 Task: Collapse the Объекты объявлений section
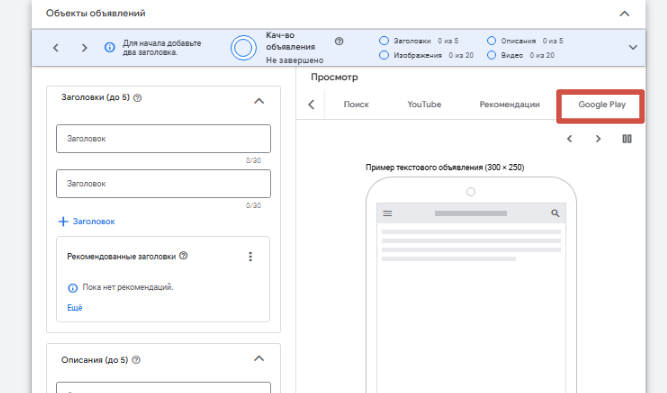pyautogui.click(x=624, y=14)
